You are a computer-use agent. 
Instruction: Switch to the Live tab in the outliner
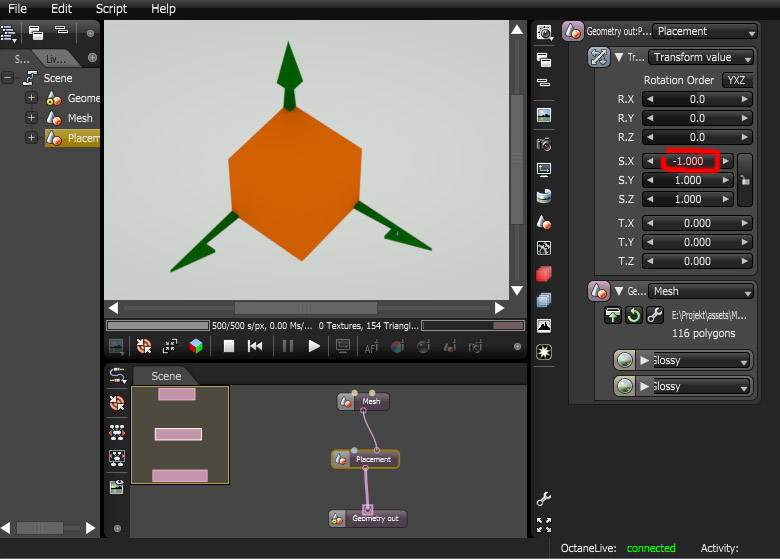click(x=56, y=59)
